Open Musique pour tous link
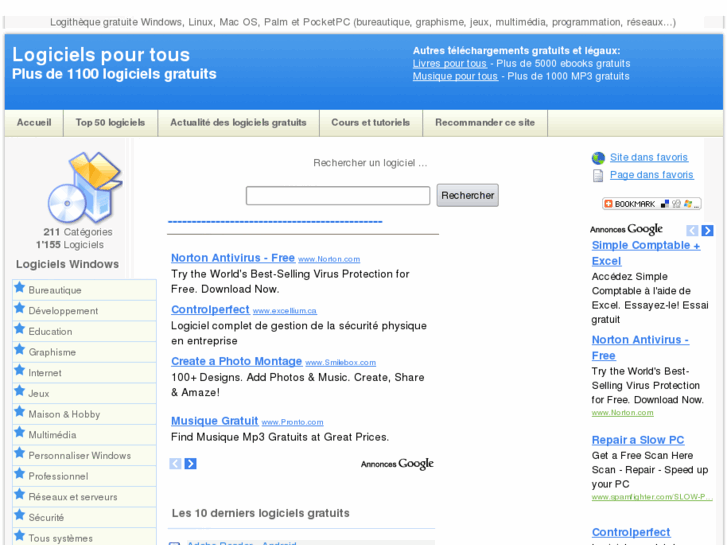 [x=455, y=77]
